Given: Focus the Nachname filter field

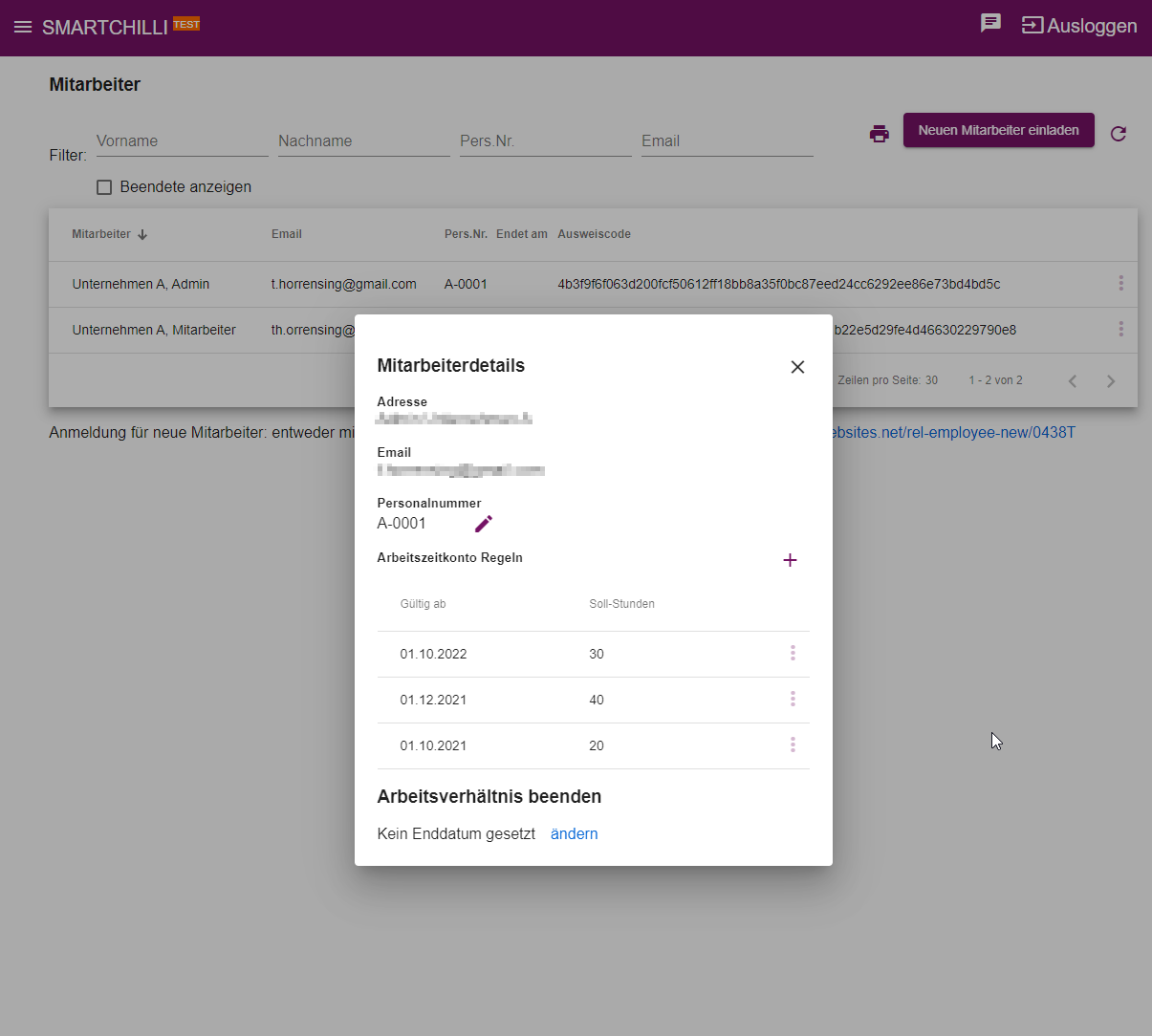Looking at the screenshot, I should pyautogui.click(x=364, y=141).
